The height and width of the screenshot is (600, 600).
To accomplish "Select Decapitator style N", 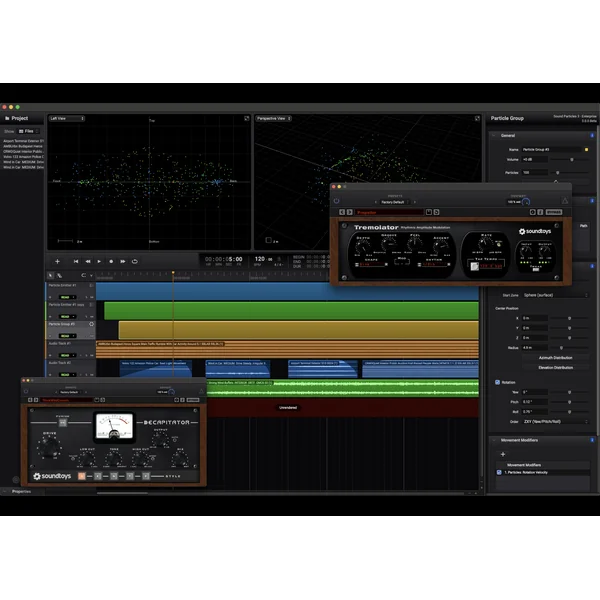I will pyautogui.click(x=114, y=476).
